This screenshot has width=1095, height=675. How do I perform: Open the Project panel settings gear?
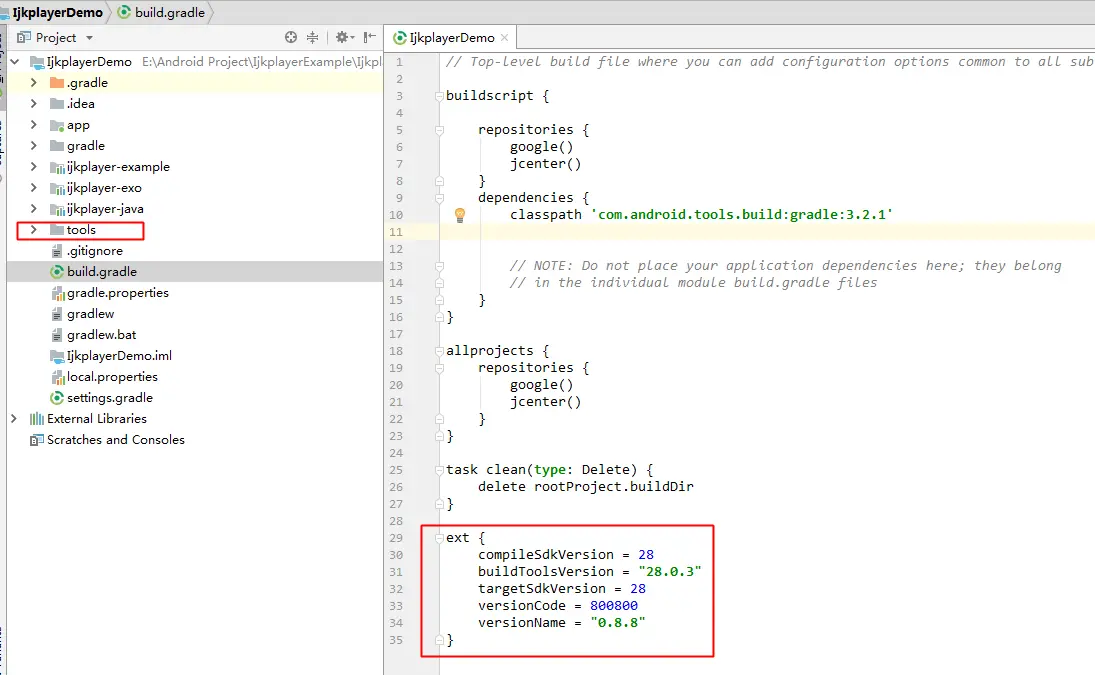pos(344,37)
